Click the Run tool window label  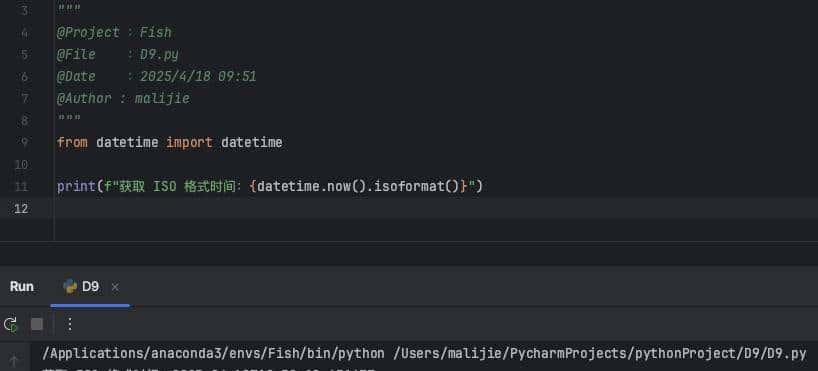[x=21, y=286]
